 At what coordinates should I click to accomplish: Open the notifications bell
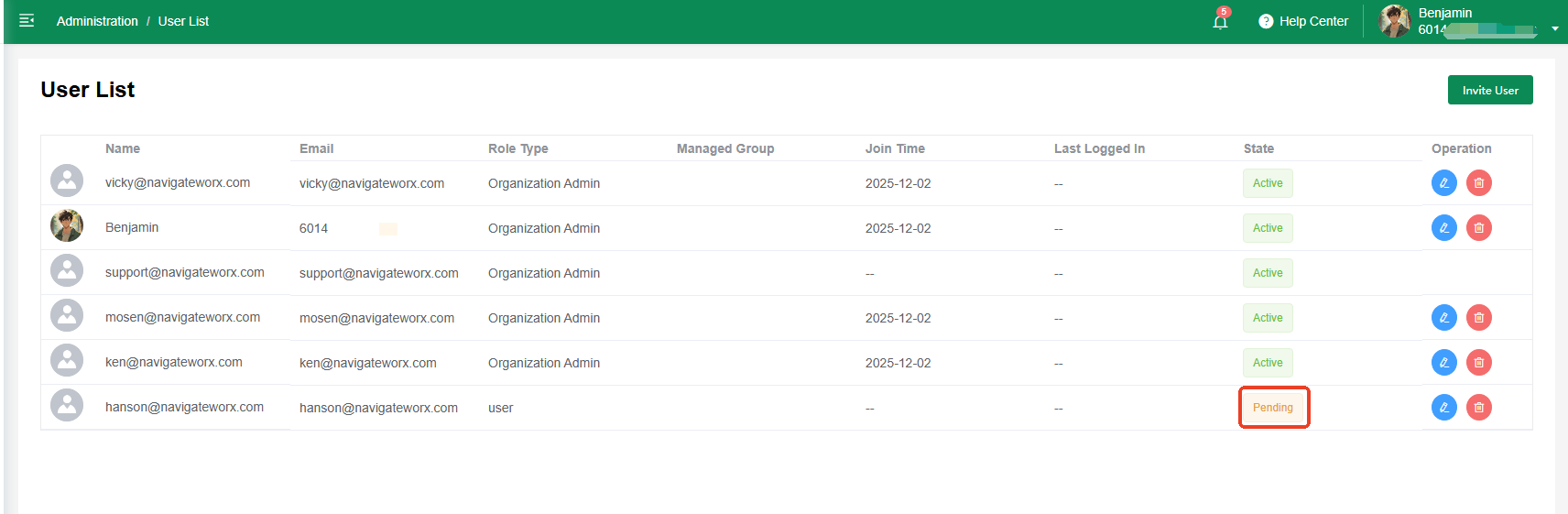pos(1220,21)
